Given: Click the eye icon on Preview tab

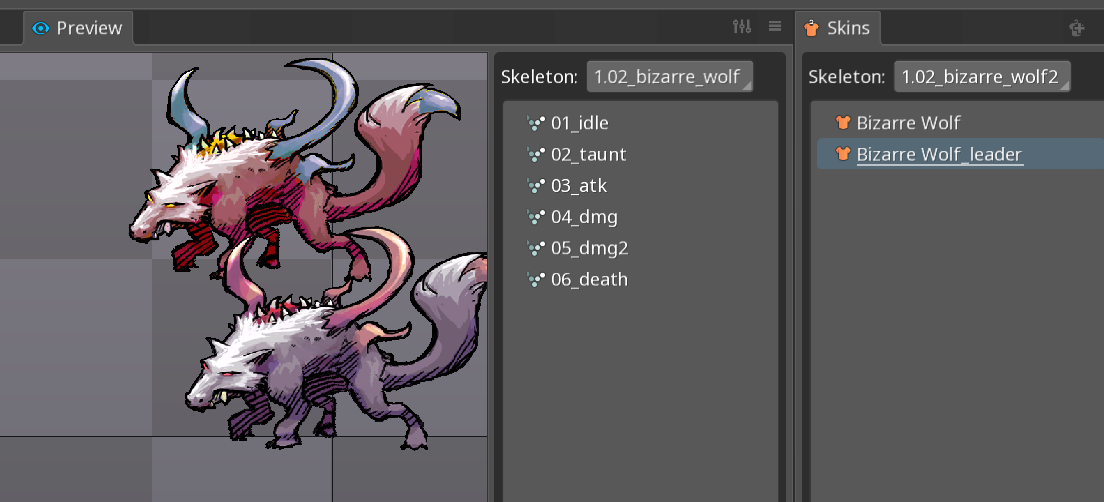Looking at the screenshot, I should tap(41, 28).
